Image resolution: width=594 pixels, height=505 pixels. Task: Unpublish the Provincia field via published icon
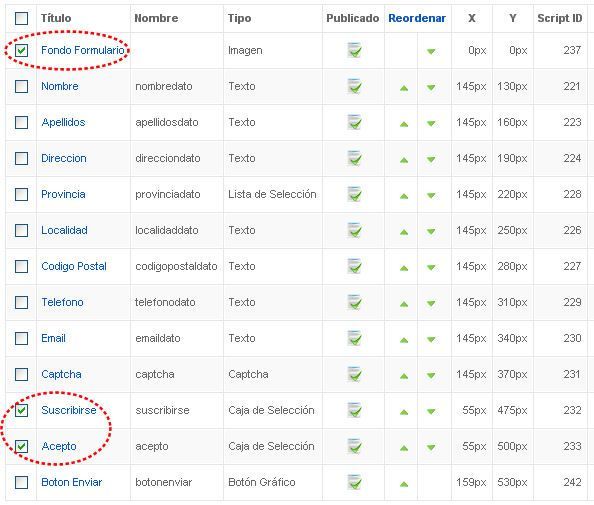(354, 194)
